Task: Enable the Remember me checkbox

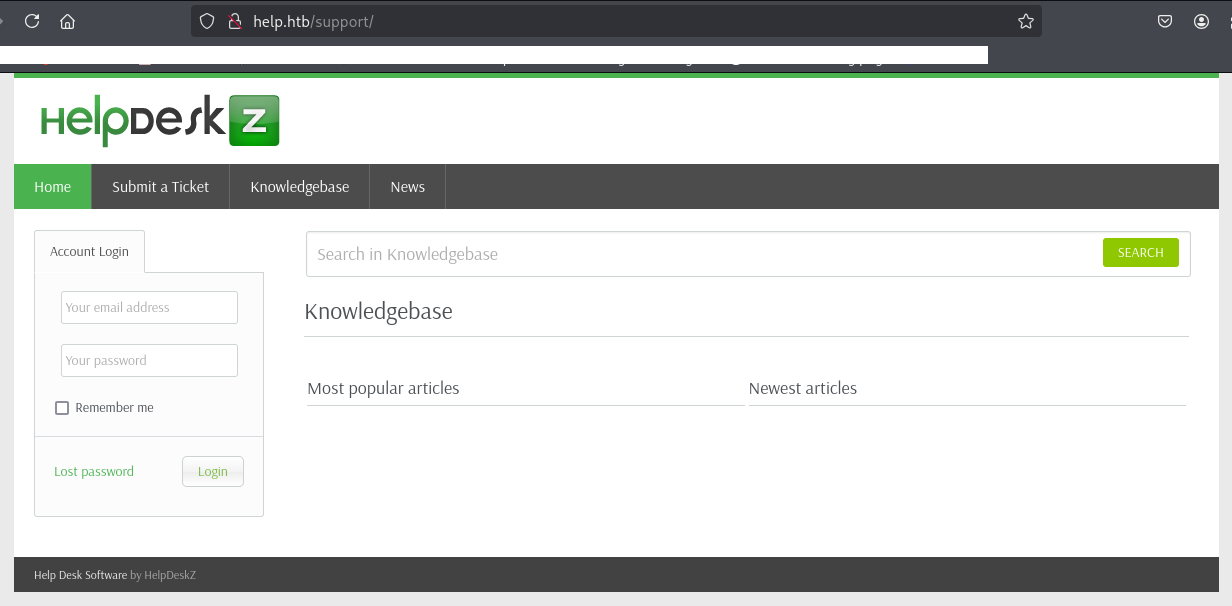Action: (62, 408)
